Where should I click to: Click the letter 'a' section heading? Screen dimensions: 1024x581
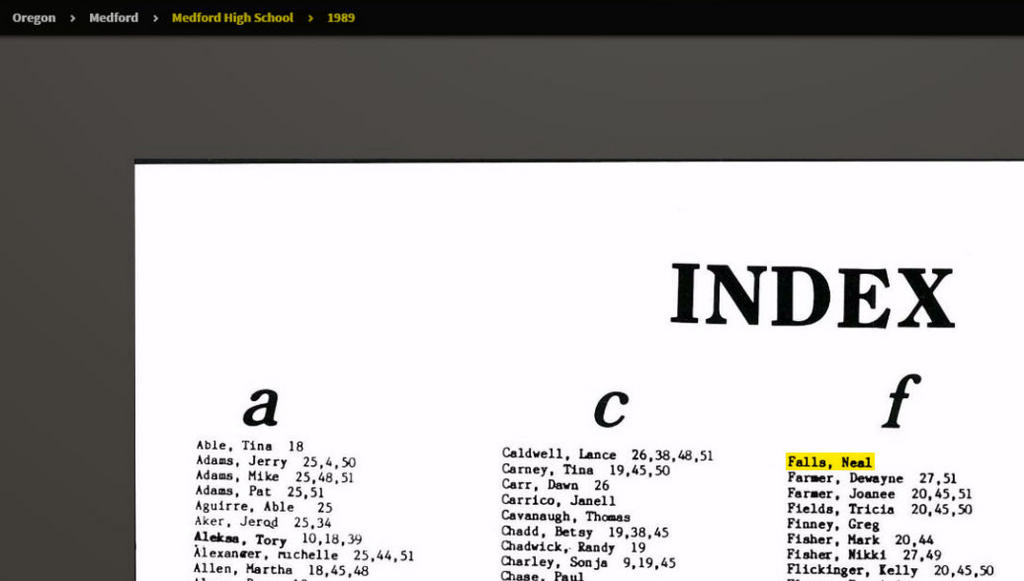(x=260, y=405)
